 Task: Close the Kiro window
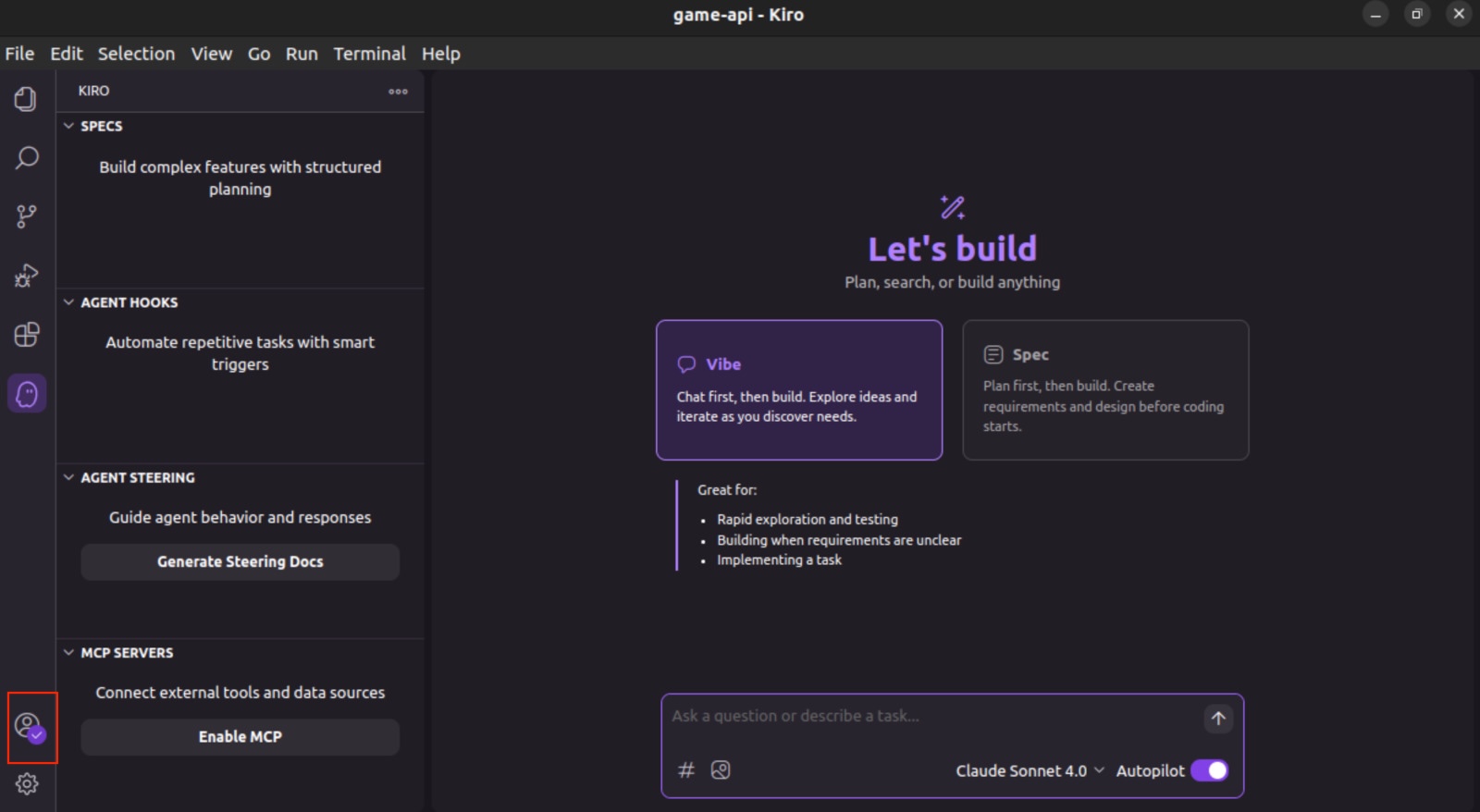(x=1459, y=14)
